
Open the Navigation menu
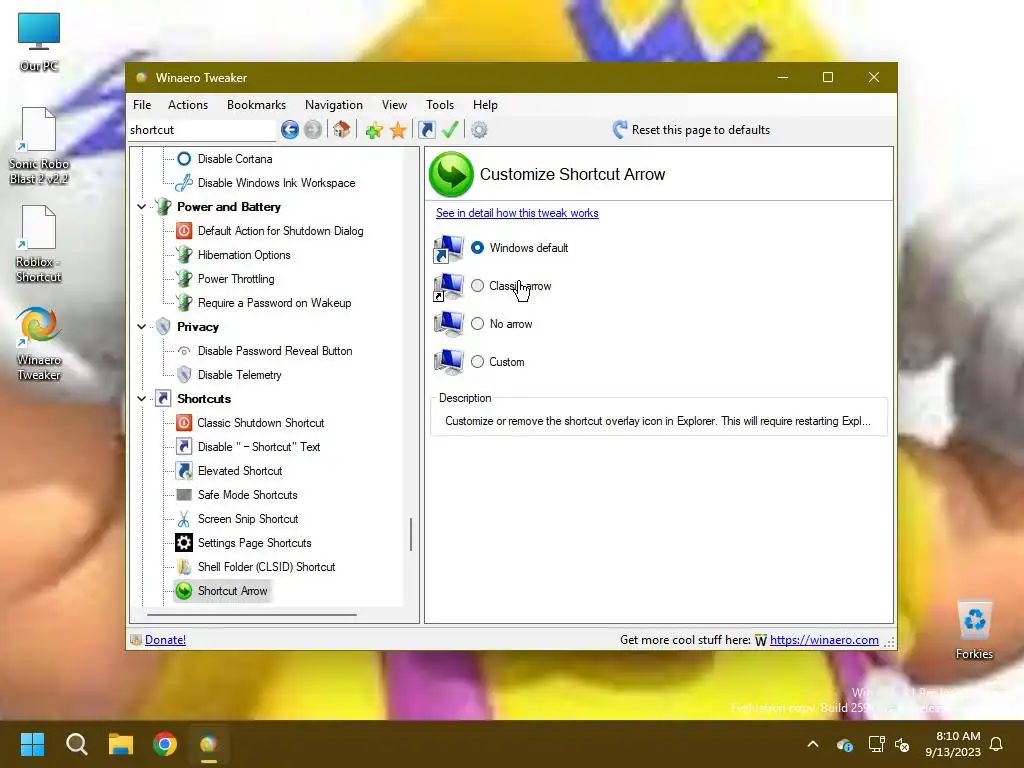tap(334, 104)
